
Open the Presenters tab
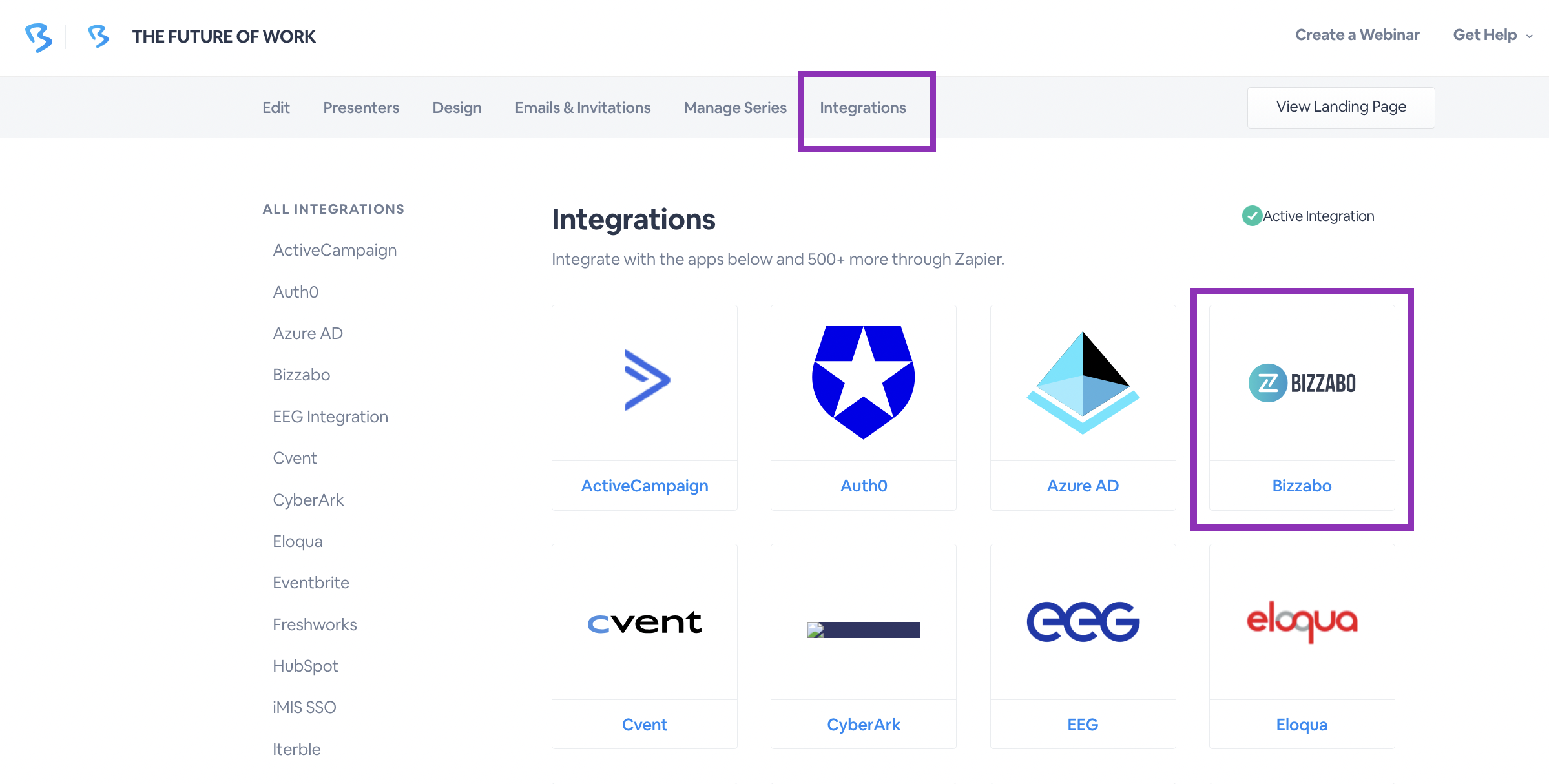click(x=361, y=107)
